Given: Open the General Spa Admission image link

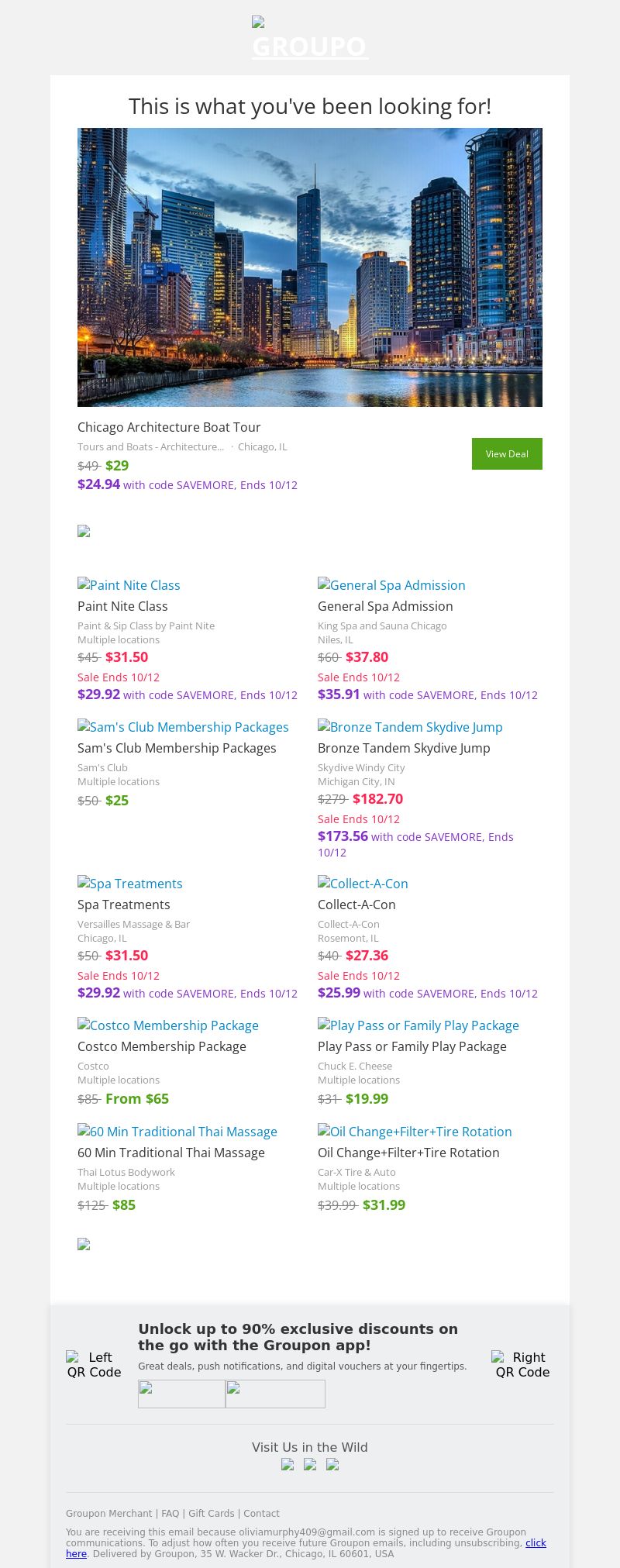Looking at the screenshot, I should pos(391,585).
